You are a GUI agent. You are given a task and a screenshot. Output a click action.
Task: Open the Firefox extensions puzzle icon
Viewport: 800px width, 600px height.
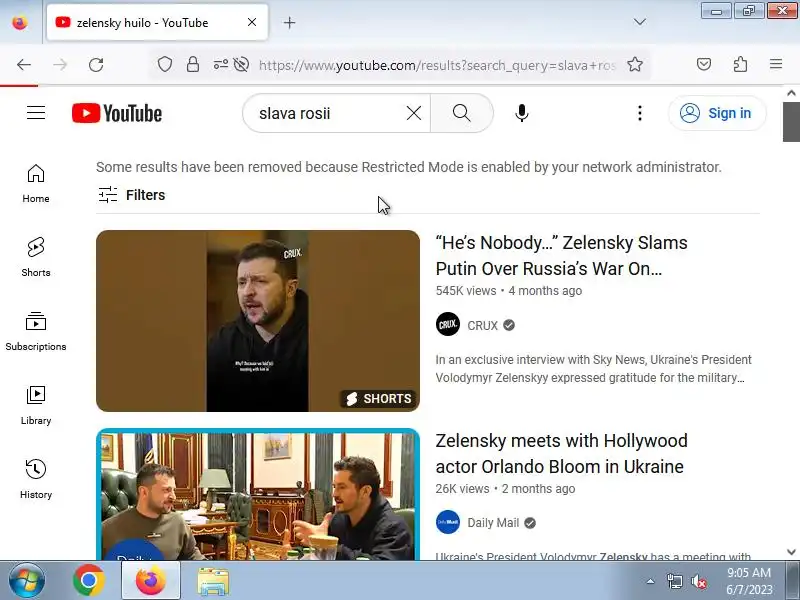pyautogui.click(x=740, y=64)
